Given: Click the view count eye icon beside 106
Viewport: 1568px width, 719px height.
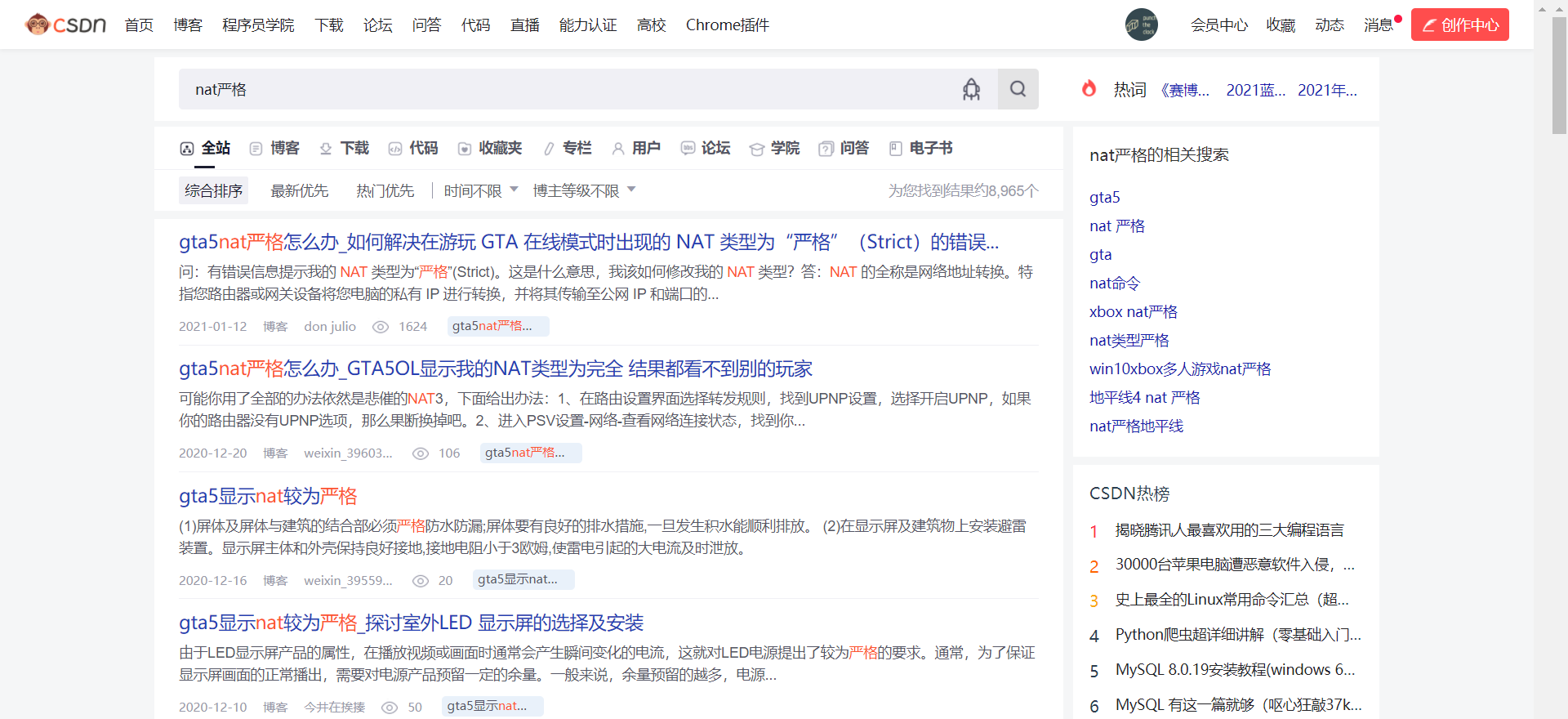Looking at the screenshot, I should pyautogui.click(x=421, y=453).
